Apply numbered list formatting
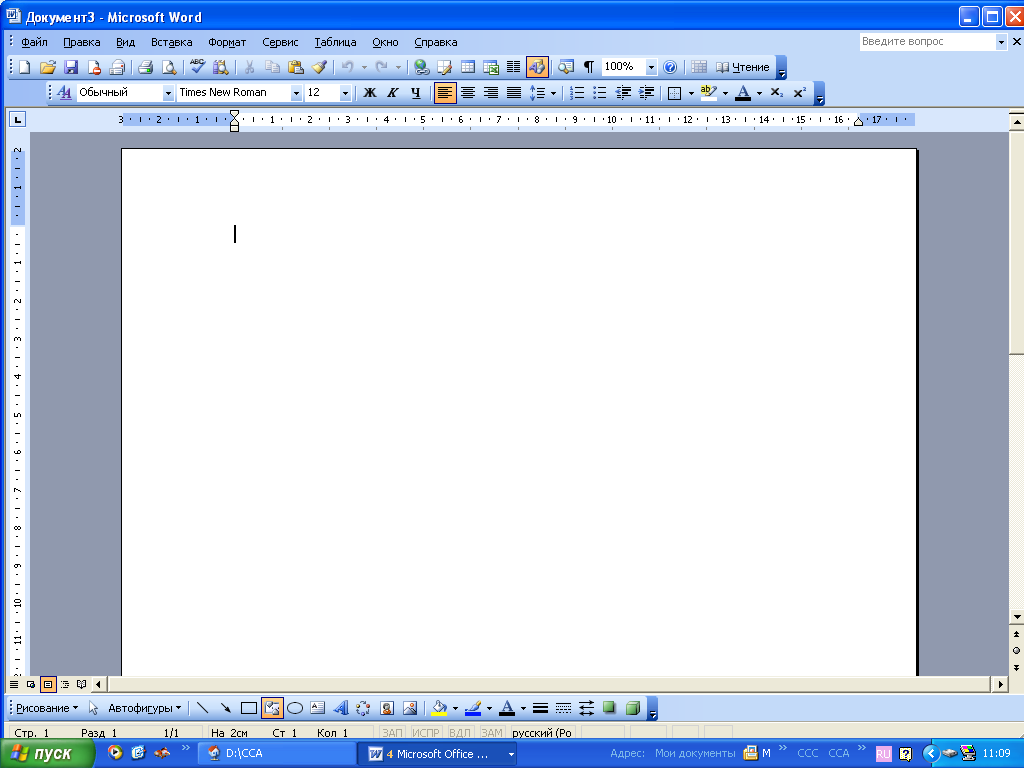The height and width of the screenshot is (768, 1024). pos(577,93)
